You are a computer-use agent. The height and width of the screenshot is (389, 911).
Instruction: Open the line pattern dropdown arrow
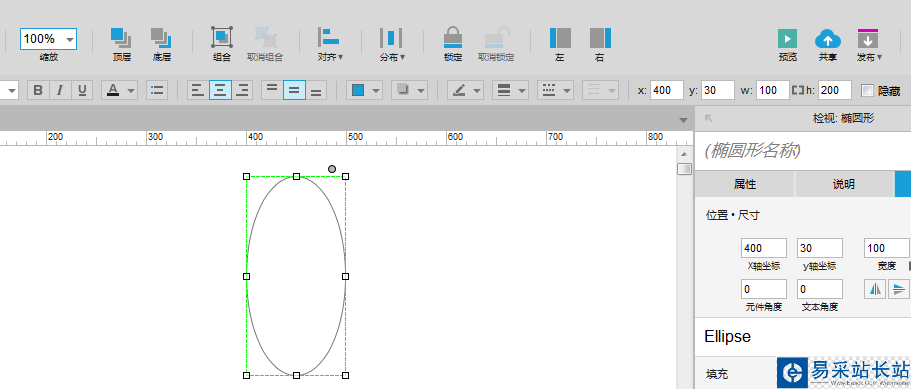(567, 91)
